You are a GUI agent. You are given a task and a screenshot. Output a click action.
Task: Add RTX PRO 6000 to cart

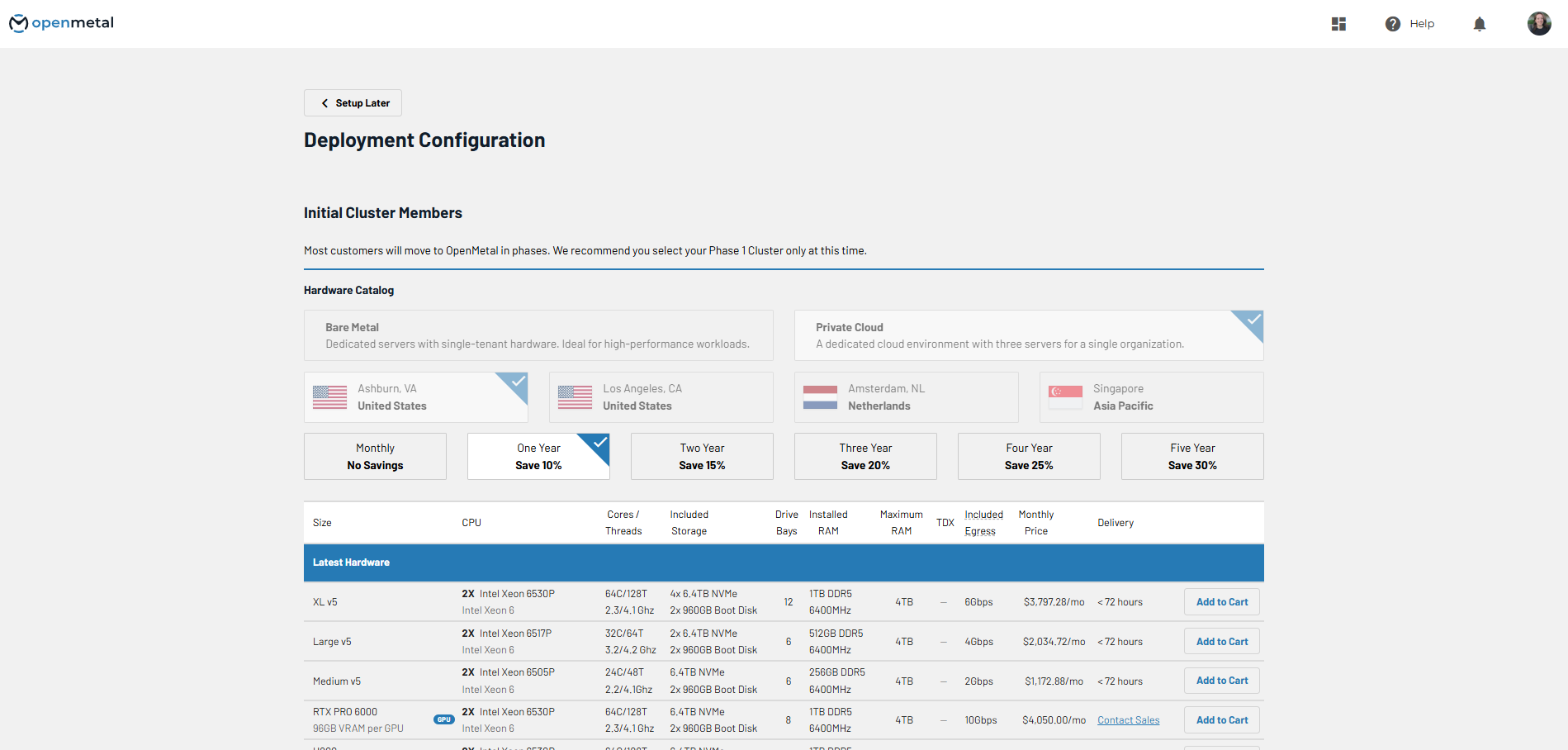coord(1222,720)
